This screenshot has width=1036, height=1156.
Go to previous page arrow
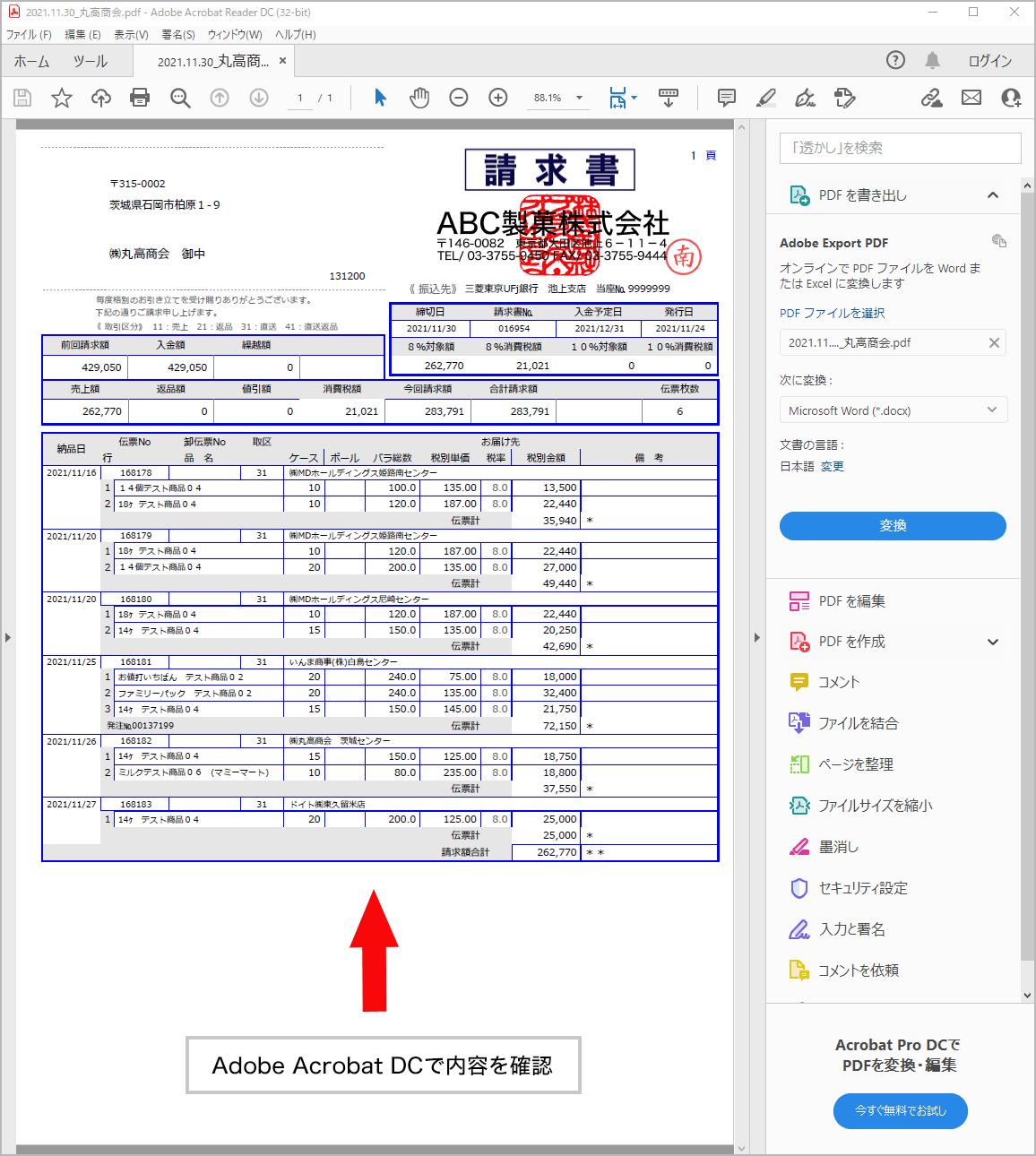(x=220, y=98)
